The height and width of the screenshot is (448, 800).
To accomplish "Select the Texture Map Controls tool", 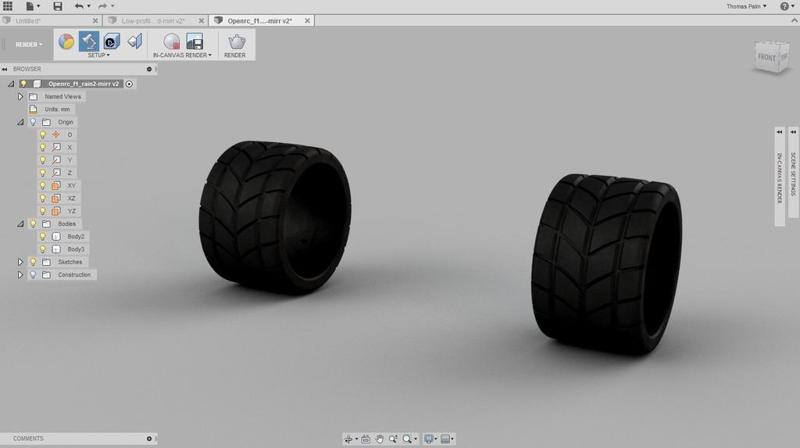I will coord(135,41).
